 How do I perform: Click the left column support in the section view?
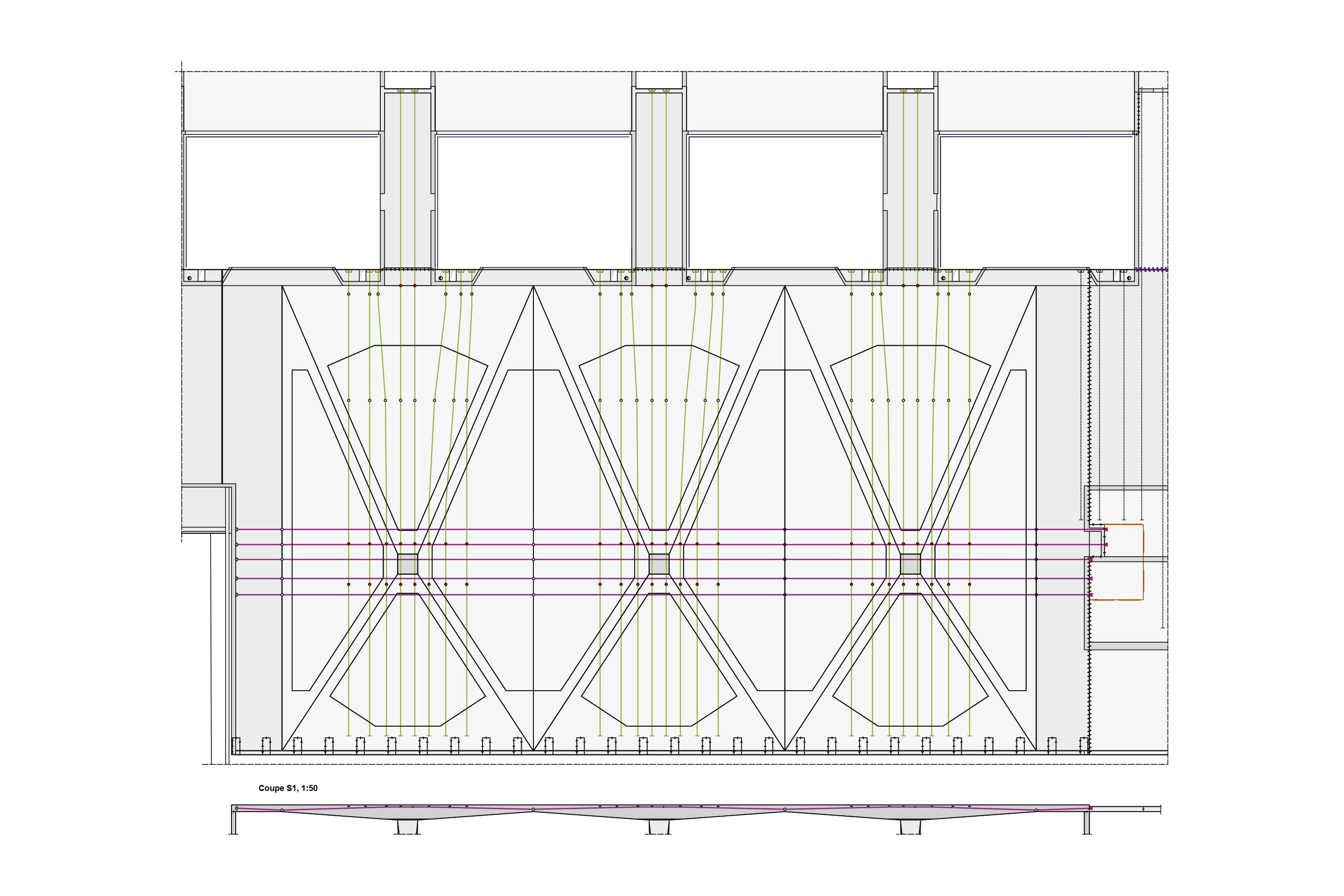pyautogui.click(x=407, y=827)
